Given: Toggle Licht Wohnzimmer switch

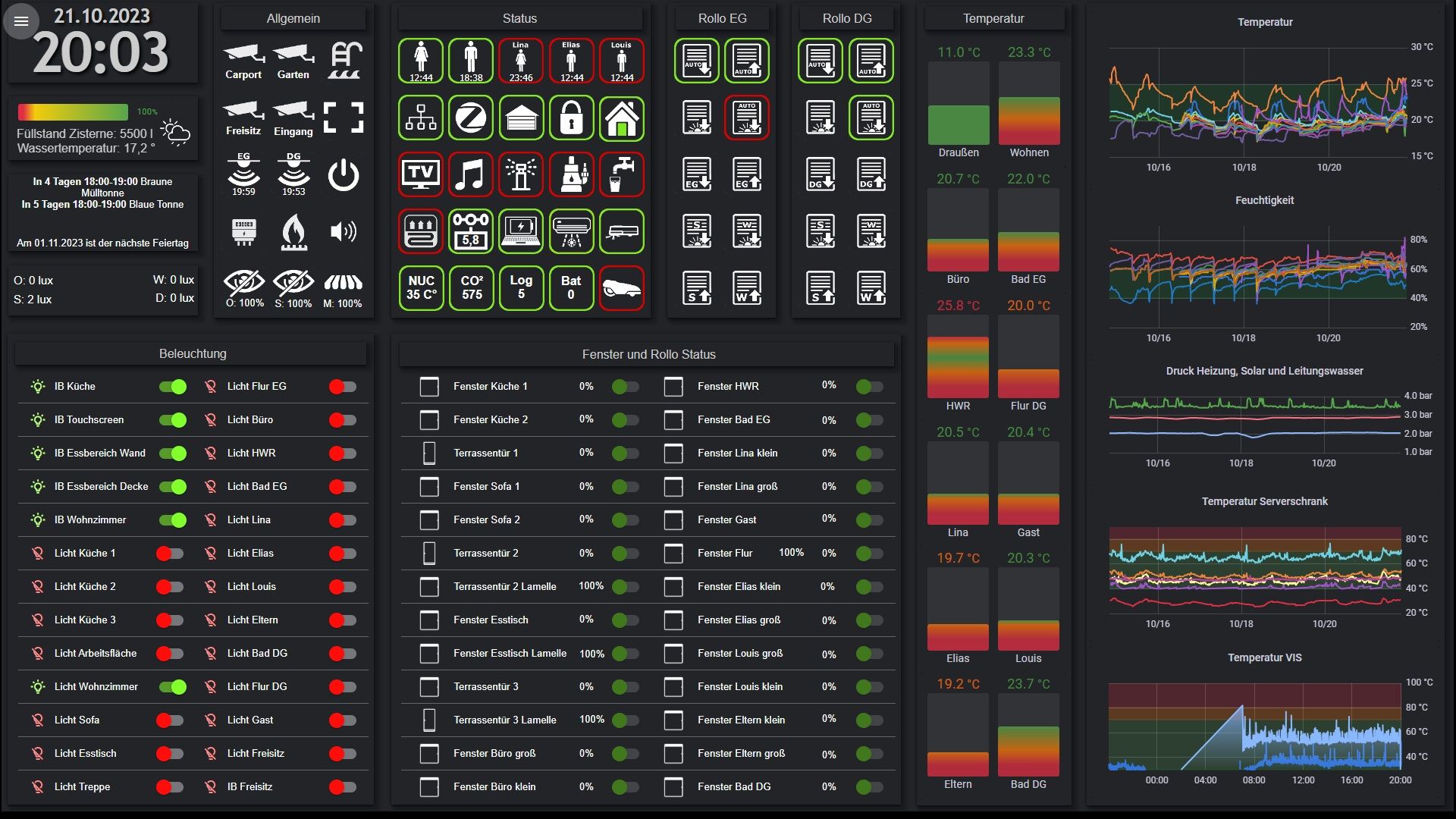Looking at the screenshot, I should (173, 687).
